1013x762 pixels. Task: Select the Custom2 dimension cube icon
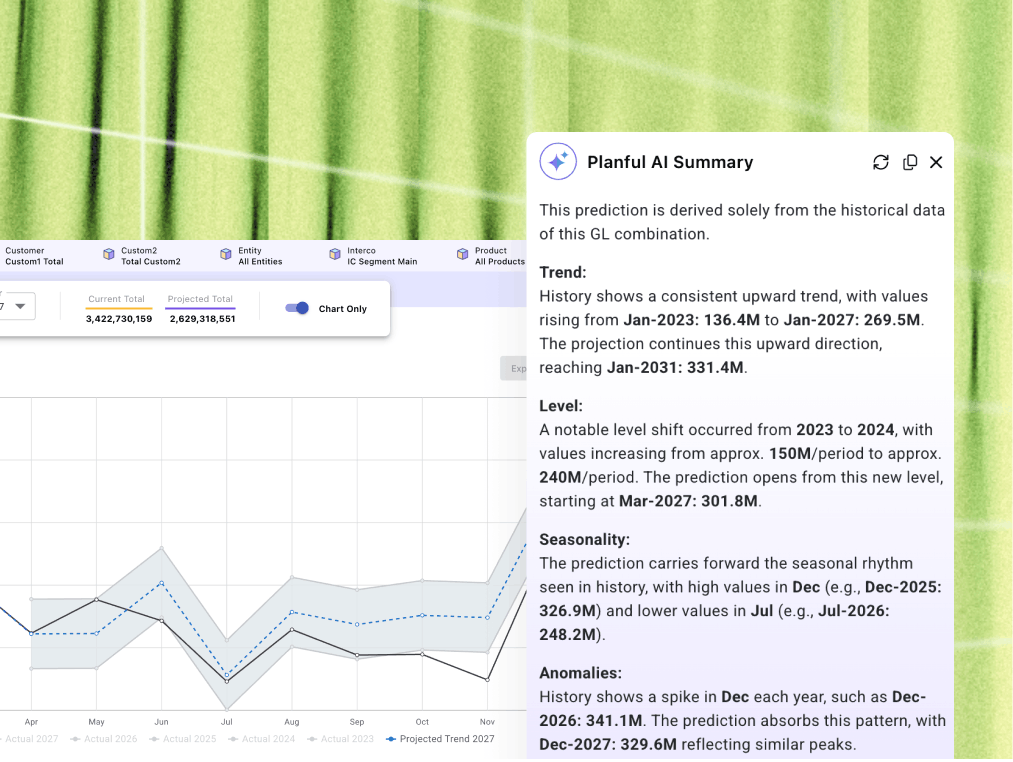109,255
